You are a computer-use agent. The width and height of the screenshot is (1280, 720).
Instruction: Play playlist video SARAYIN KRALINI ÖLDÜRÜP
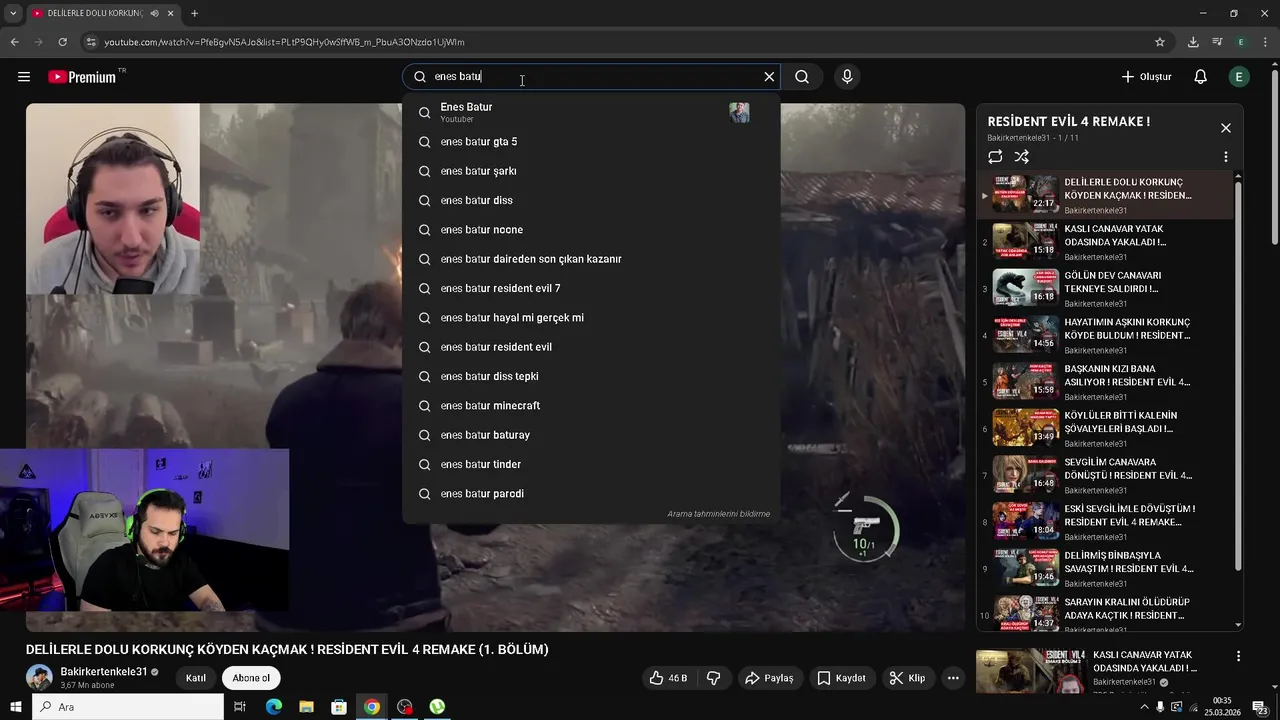pyautogui.click(x=1105, y=612)
